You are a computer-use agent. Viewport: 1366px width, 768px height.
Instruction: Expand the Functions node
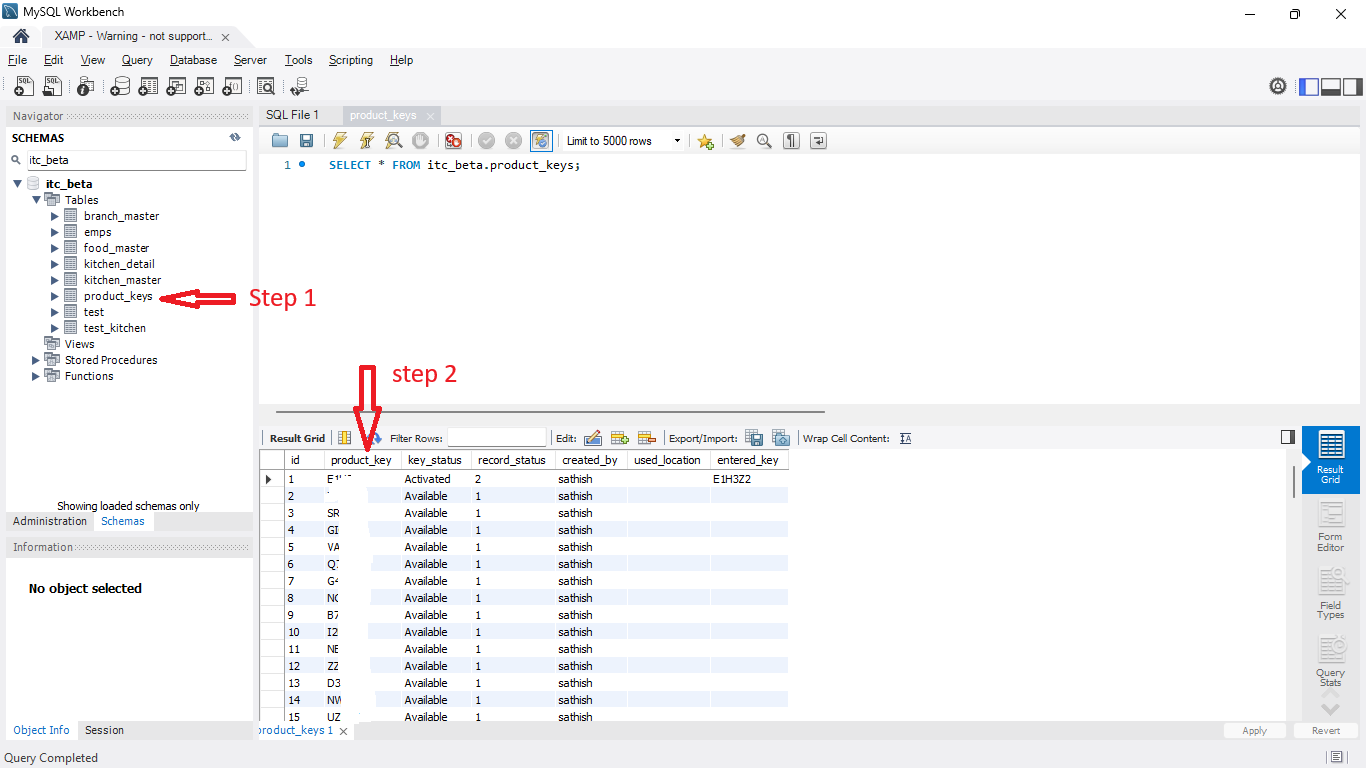[x=37, y=376]
